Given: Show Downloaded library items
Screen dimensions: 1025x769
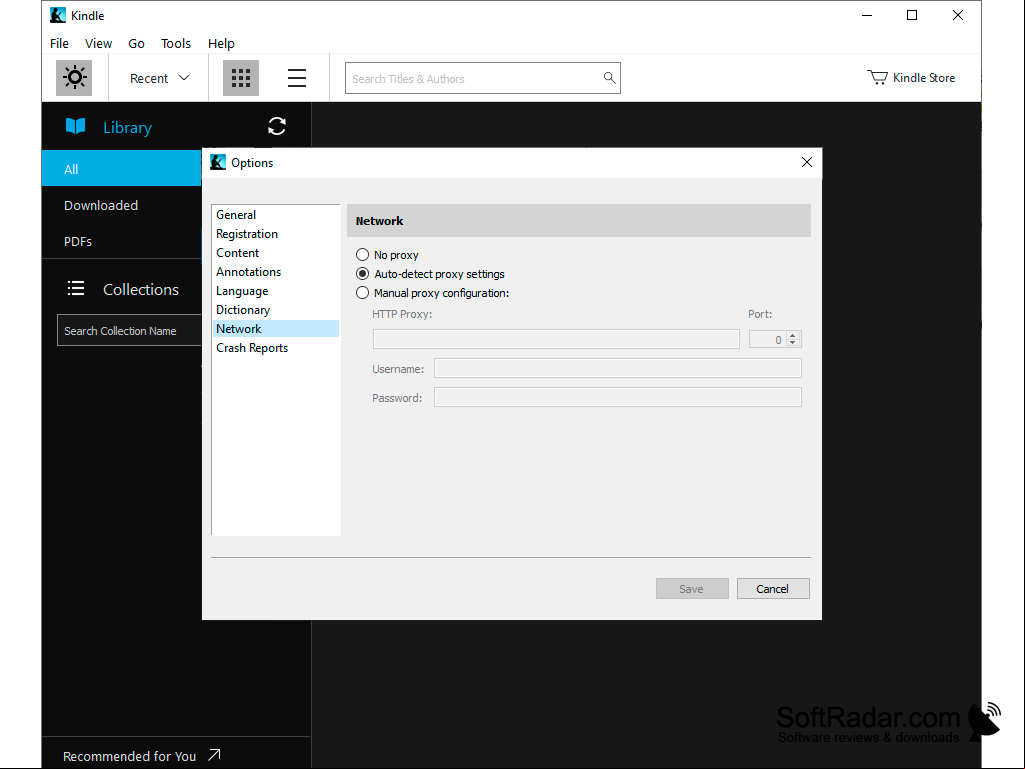Looking at the screenshot, I should [122, 205].
